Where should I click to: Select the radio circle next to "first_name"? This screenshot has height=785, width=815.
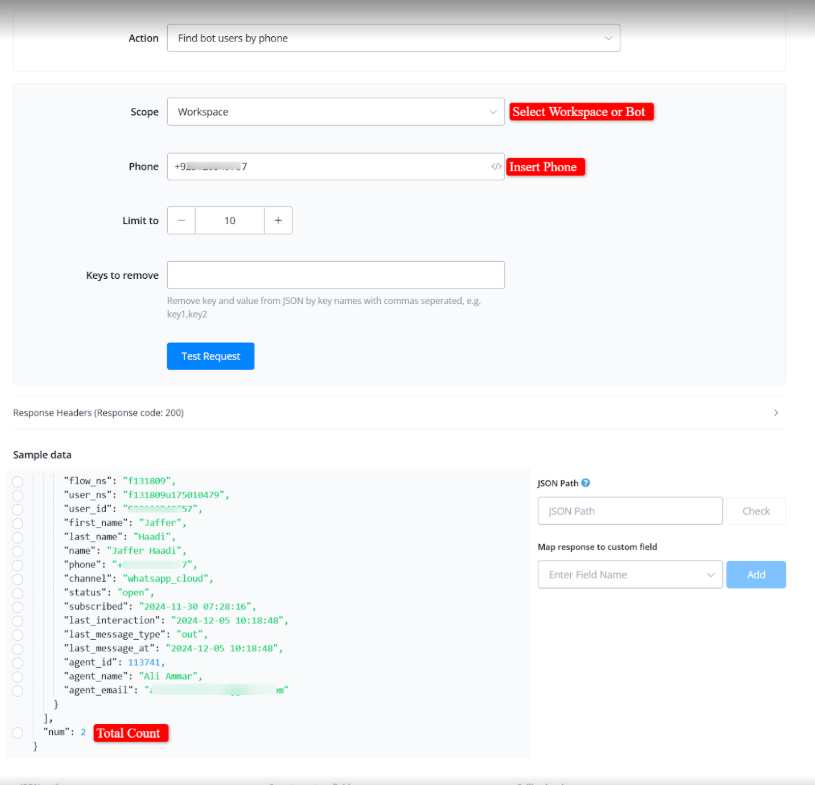pyautogui.click(x=18, y=522)
